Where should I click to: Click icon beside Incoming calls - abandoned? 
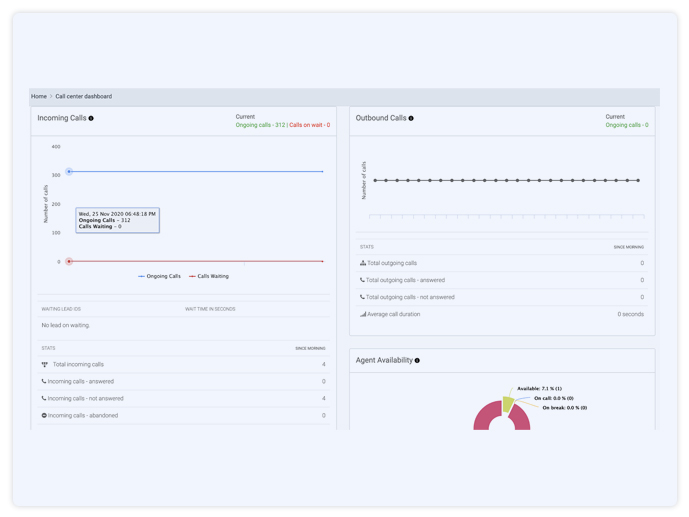44,416
